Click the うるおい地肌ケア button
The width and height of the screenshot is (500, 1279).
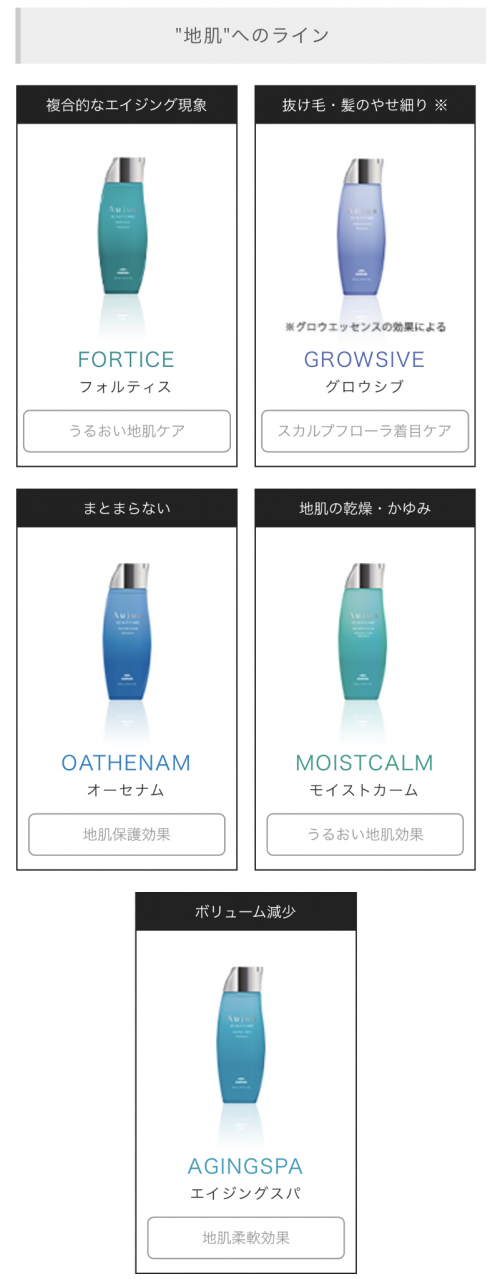[127, 431]
